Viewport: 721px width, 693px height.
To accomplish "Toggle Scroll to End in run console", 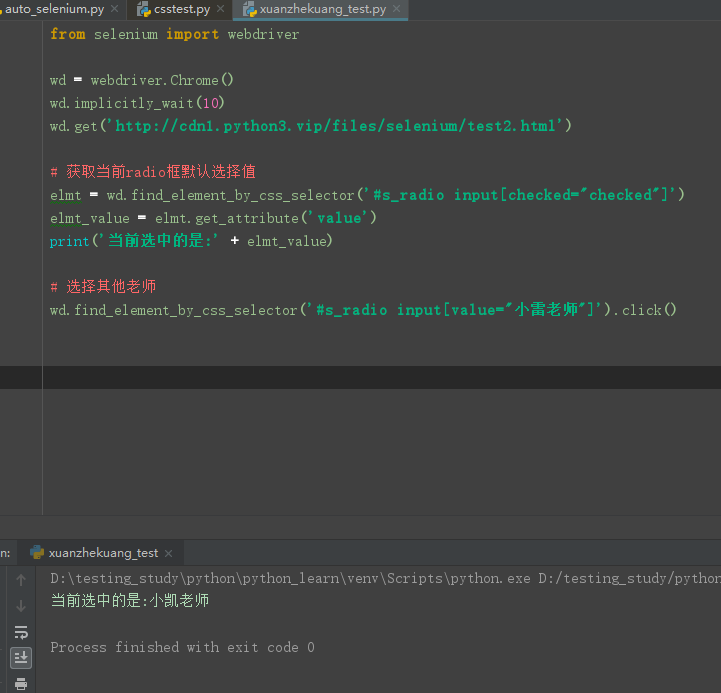I will coord(21,658).
